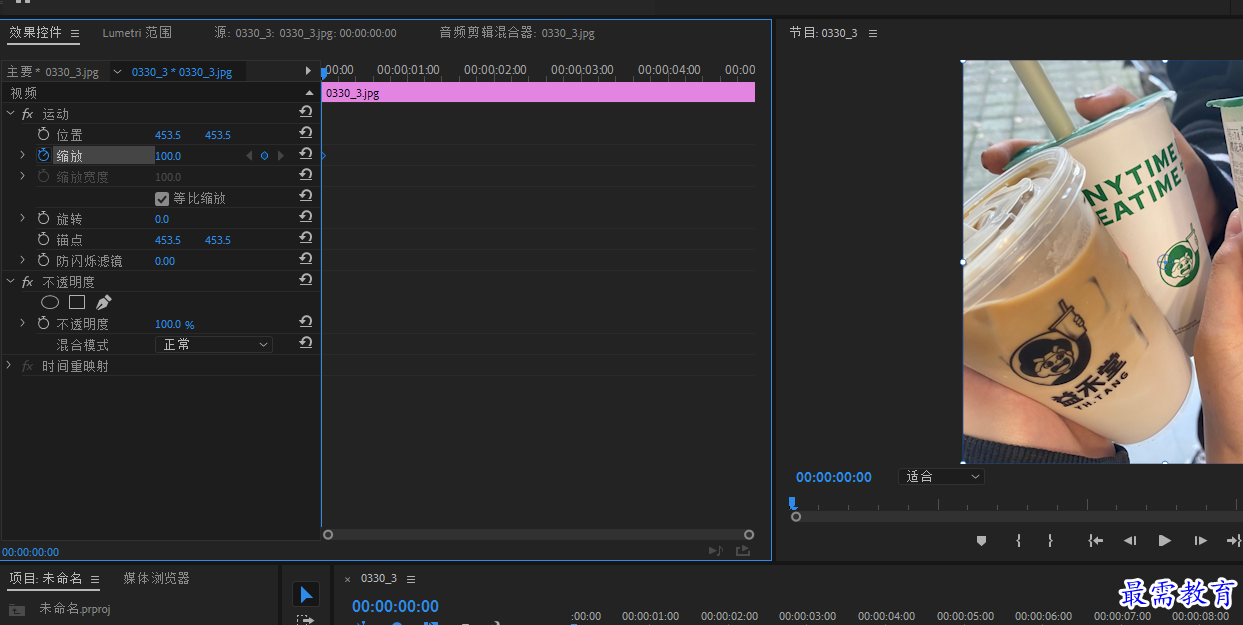
Task: Expand the 时间重映射 group
Action: click(10, 365)
